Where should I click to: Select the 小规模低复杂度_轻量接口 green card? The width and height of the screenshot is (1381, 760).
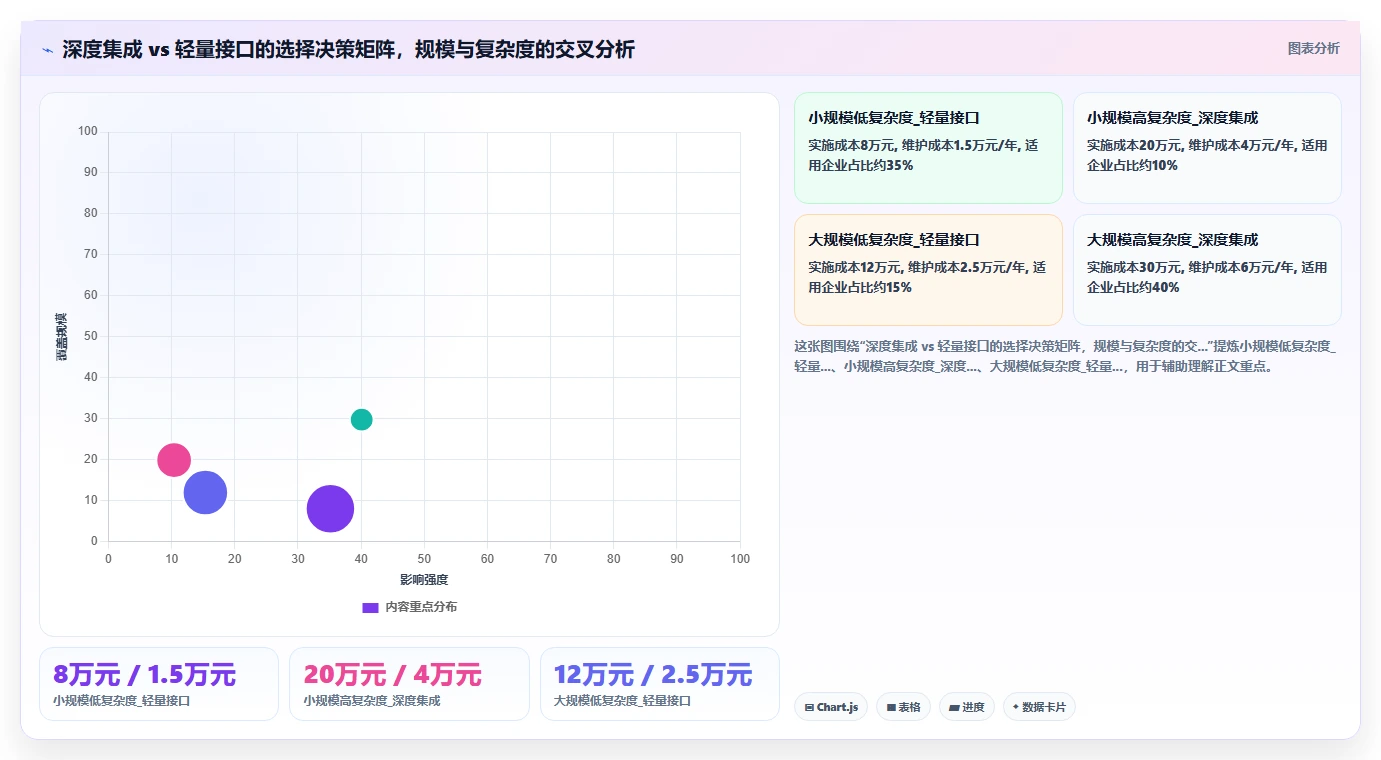928,148
